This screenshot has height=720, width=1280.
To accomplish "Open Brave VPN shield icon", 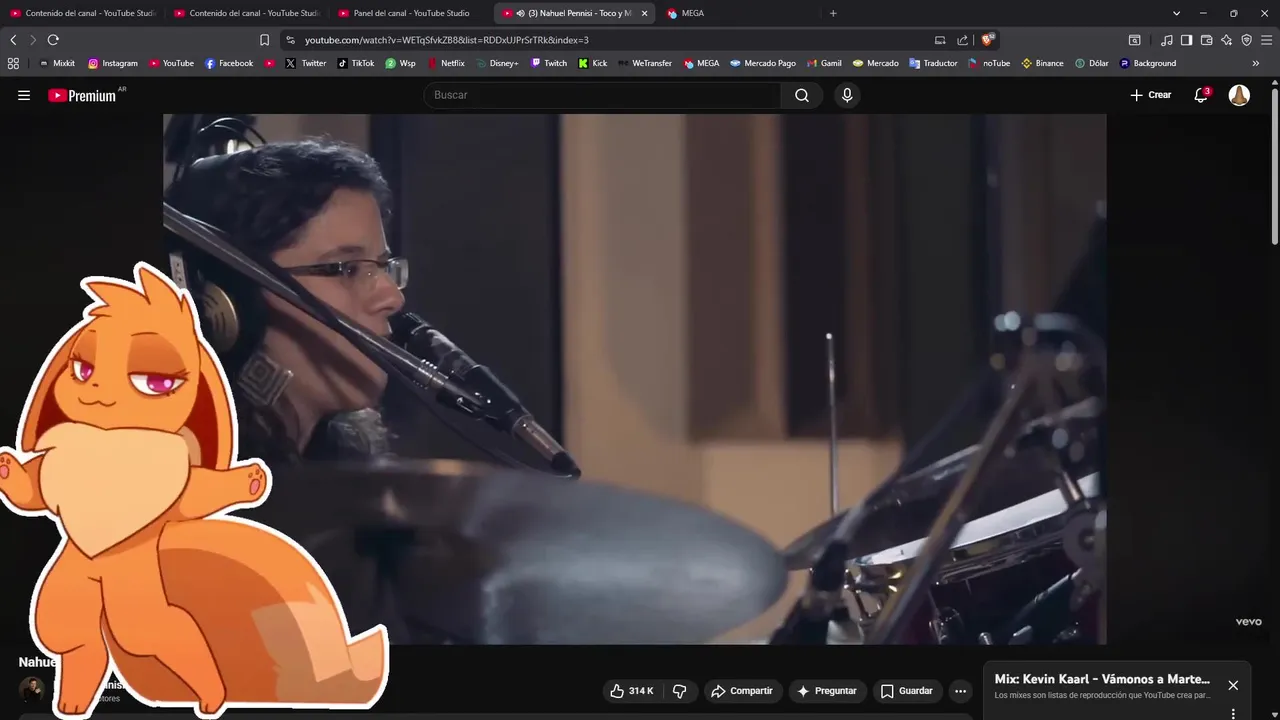I will click(1246, 40).
